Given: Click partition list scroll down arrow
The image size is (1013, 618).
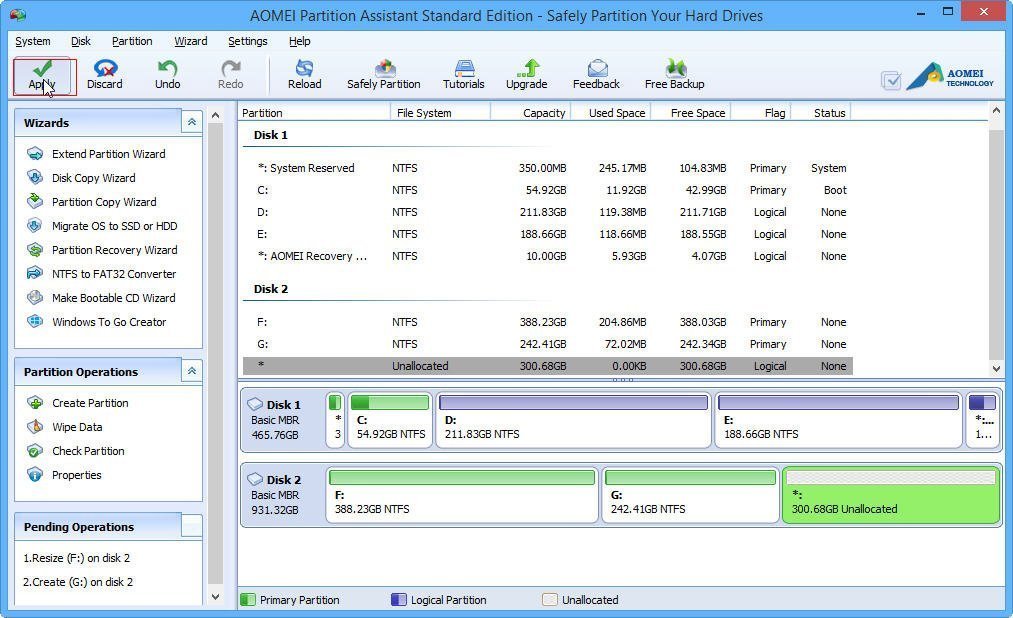Looking at the screenshot, I should tap(996, 369).
